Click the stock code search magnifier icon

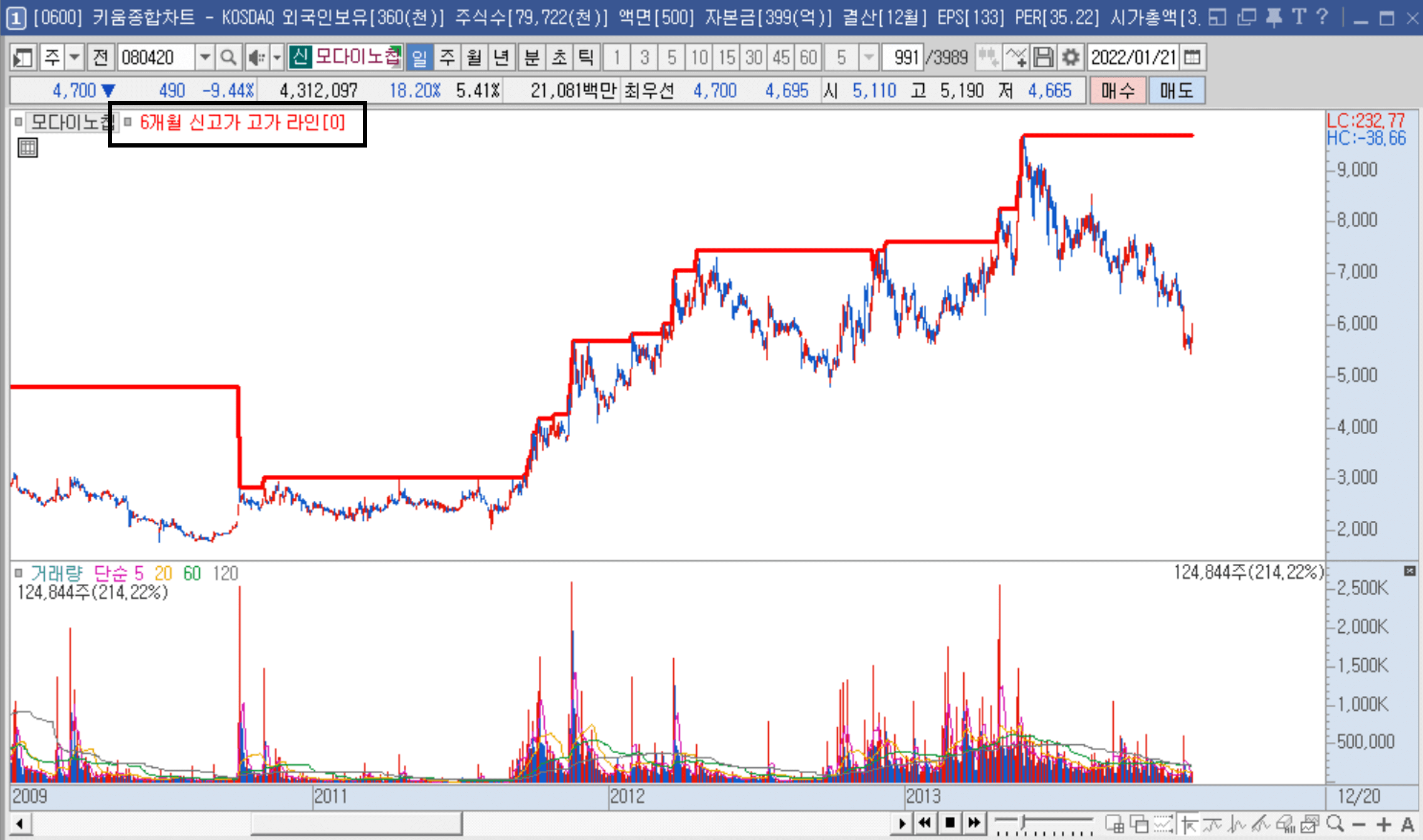tap(228, 57)
